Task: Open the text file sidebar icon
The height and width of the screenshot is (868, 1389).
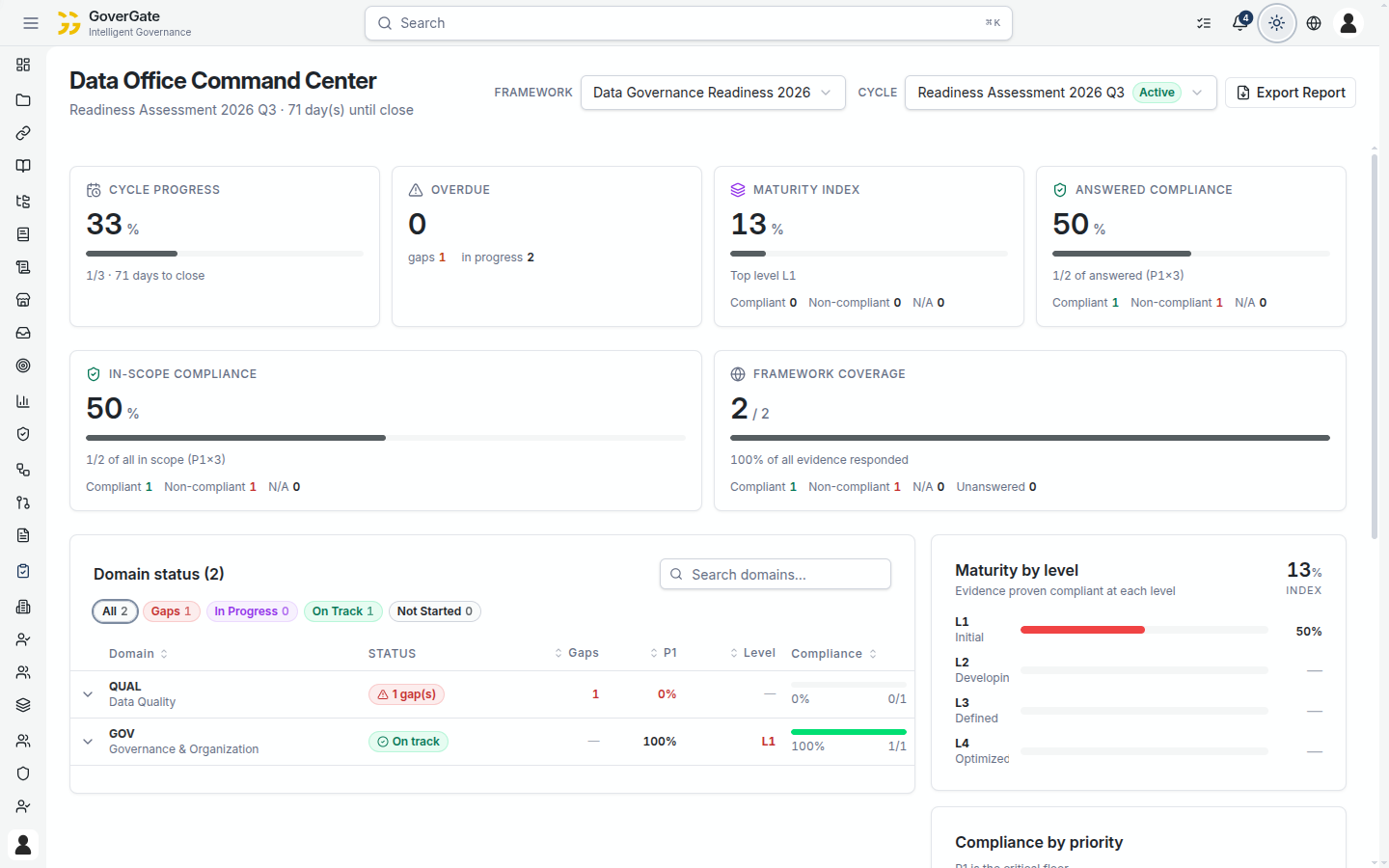Action: 23,535
